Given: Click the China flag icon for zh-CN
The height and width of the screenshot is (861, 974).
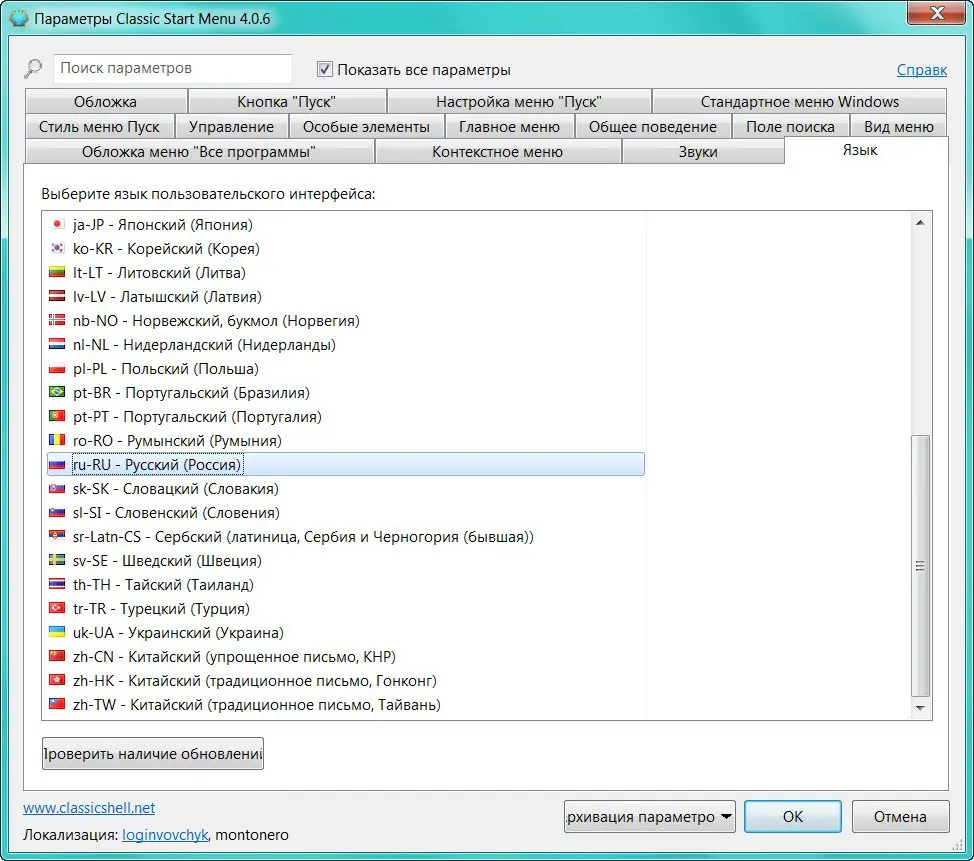Looking at the screenshot, I should click(x=57, y=656).
